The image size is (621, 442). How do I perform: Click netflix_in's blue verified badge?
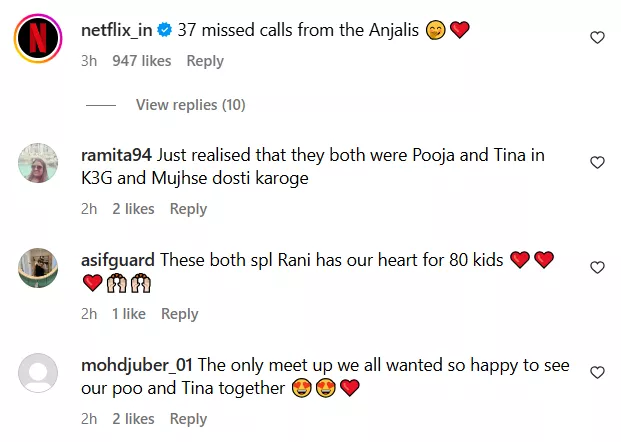166,30
